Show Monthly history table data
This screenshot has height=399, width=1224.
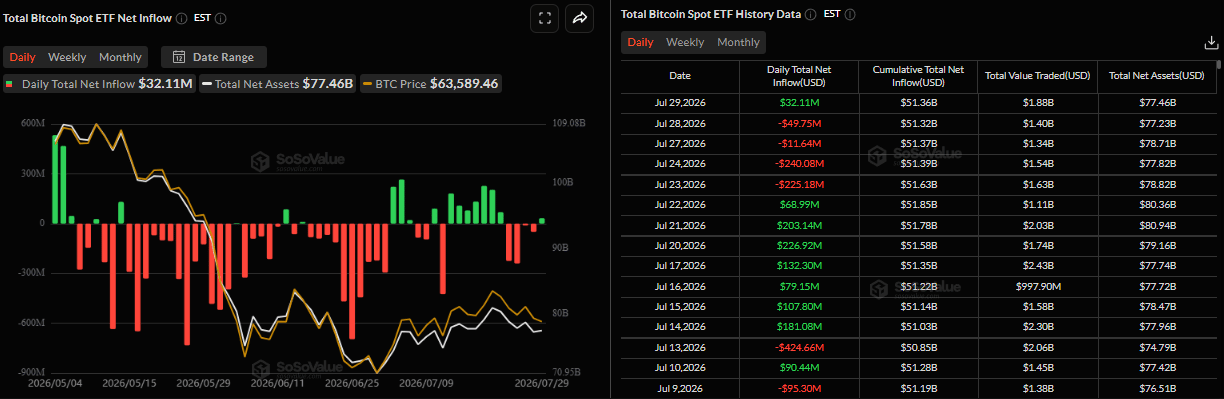738,42
